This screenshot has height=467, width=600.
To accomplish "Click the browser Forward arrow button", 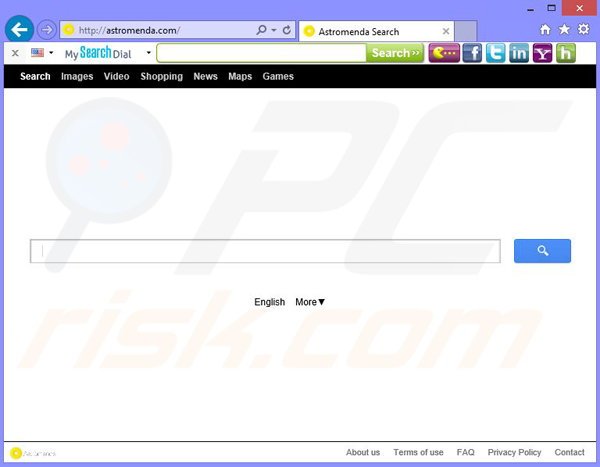I will (47, 29).
